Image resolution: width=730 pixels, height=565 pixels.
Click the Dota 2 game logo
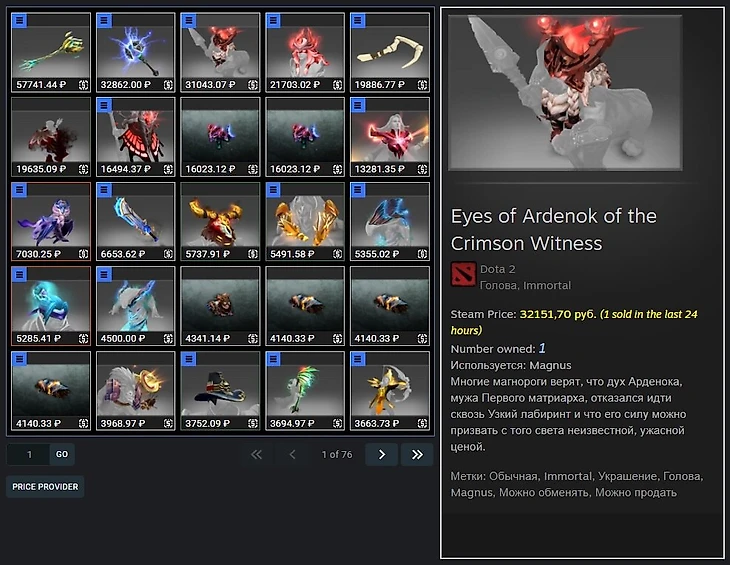(463, 274)
